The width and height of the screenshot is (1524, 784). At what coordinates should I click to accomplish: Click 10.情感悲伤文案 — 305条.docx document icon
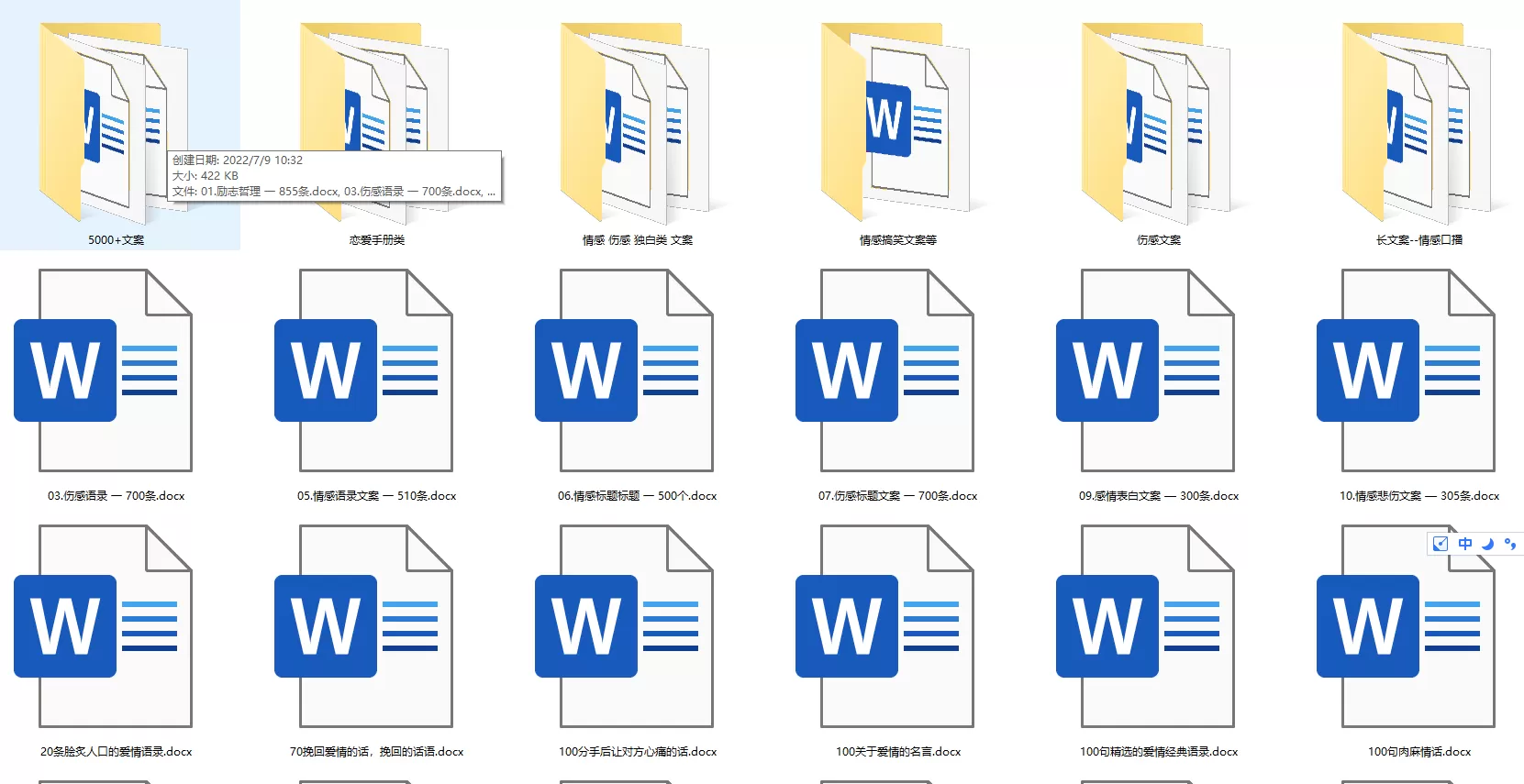1418,371
